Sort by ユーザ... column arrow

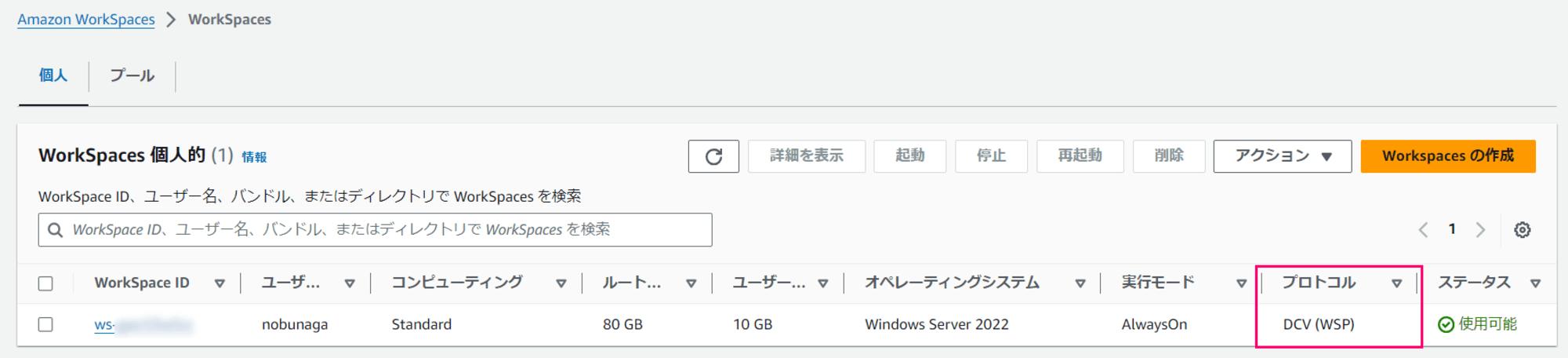pyautogui.click(x=350, y=283)
